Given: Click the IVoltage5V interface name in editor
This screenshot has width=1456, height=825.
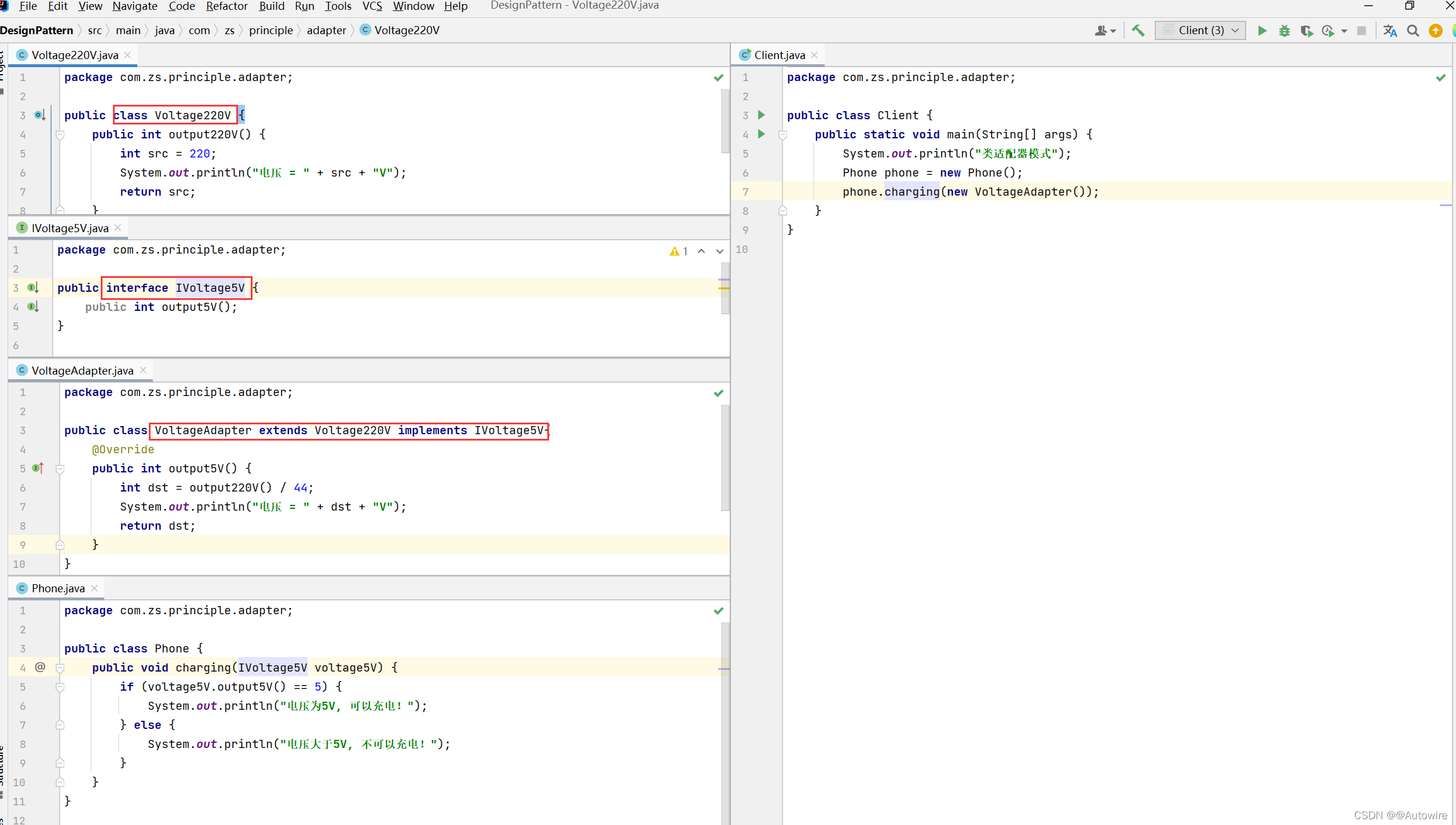Looking at the screenshot, I should pyautogui.click(x=210, y=288).
